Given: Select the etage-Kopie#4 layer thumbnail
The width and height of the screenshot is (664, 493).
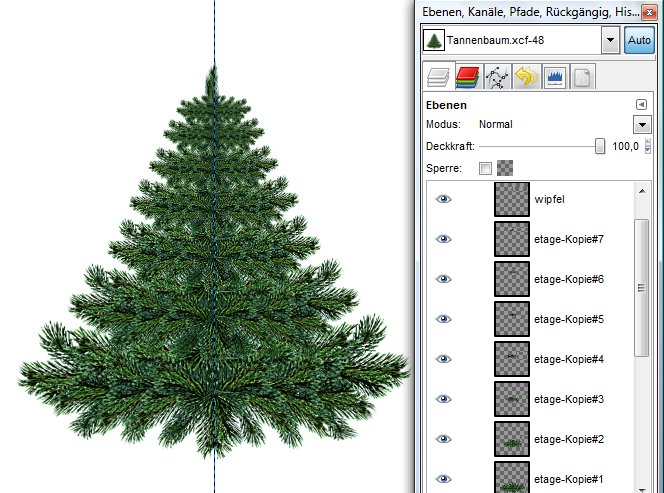Looking at the screenshot, I should click(512, 359).
